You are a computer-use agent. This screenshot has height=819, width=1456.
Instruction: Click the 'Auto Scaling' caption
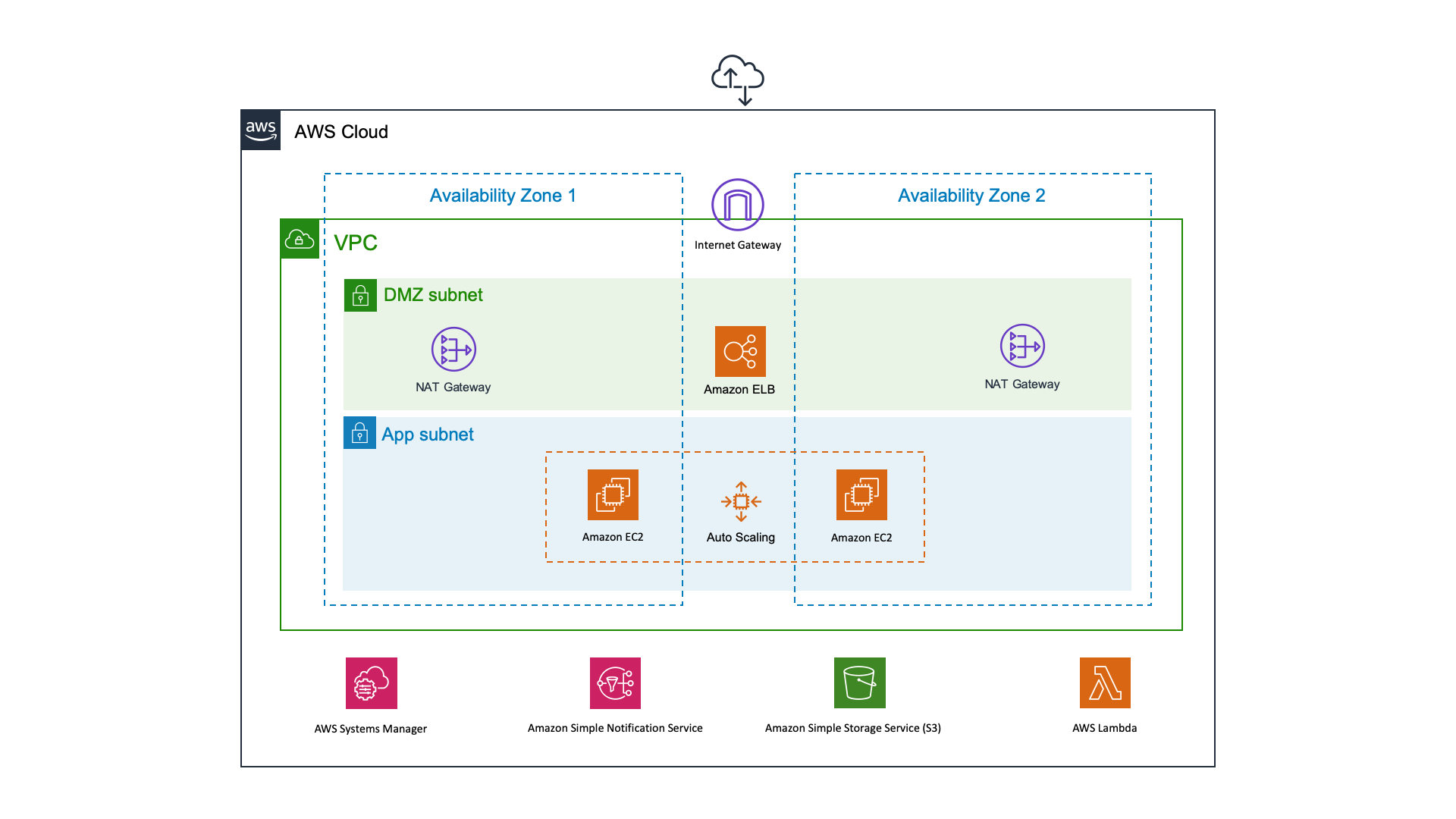pyautogui.click(x=741, y=537)
